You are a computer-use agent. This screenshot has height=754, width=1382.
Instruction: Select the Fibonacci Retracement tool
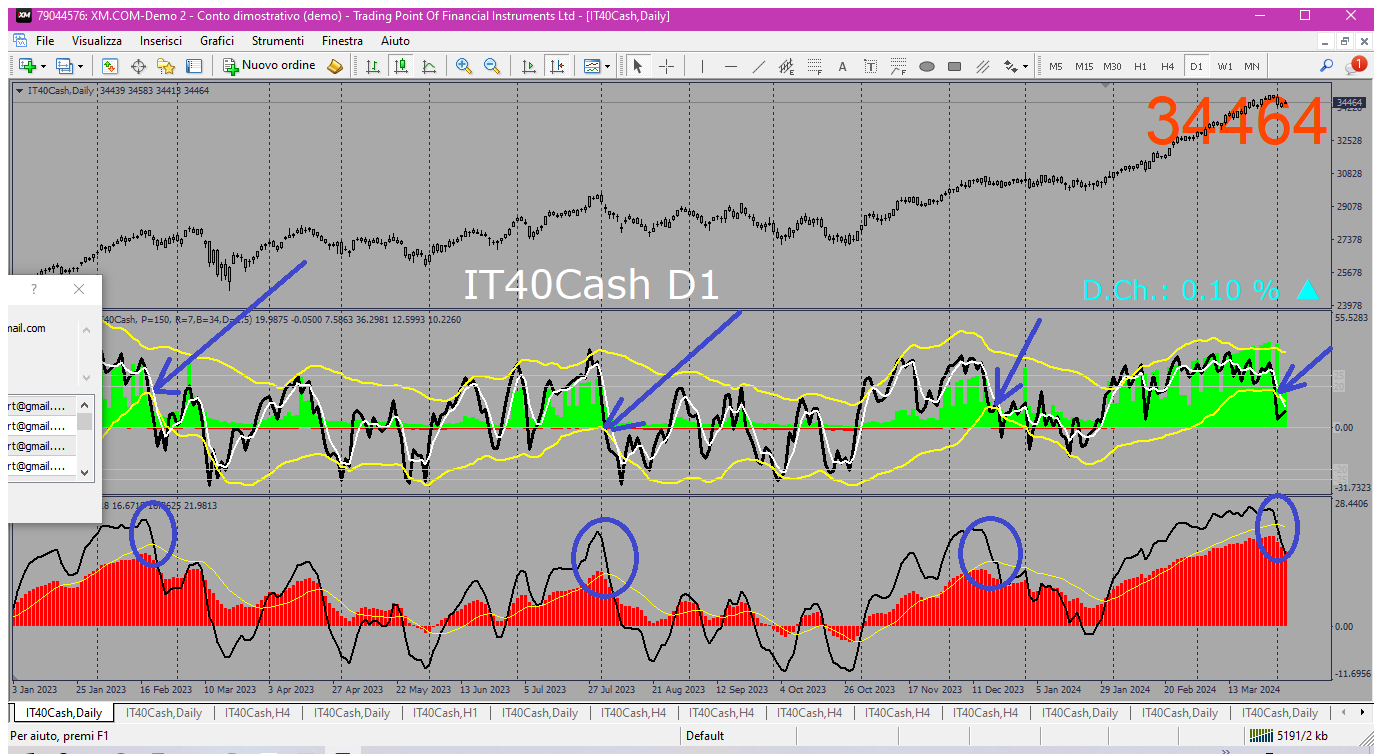coord(815,66)
